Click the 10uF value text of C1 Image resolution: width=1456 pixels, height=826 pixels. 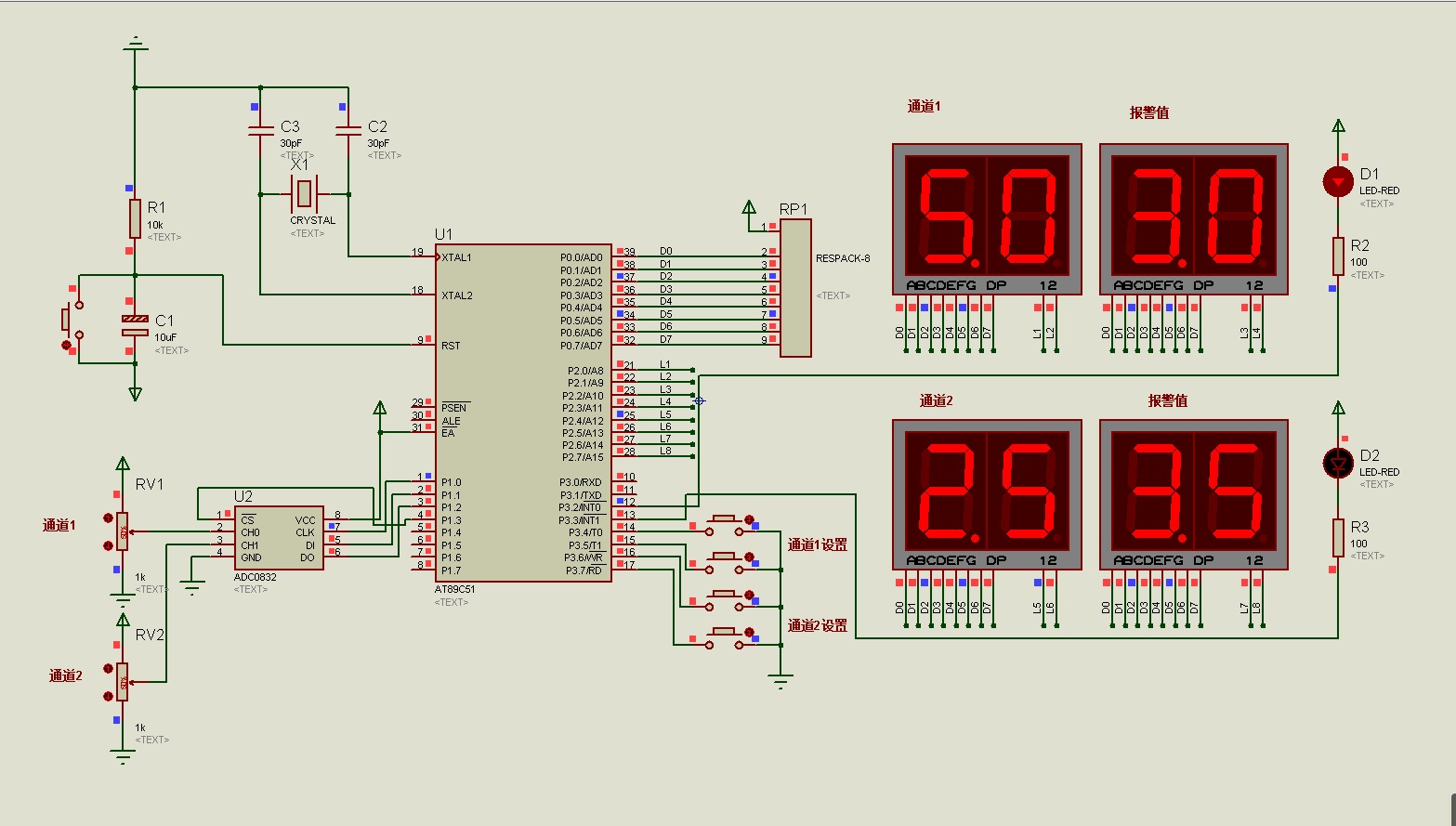coord(165,338)
